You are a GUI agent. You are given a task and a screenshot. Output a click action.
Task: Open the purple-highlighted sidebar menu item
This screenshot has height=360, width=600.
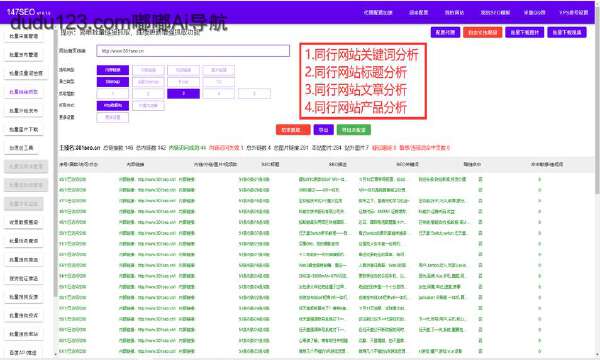24,92
